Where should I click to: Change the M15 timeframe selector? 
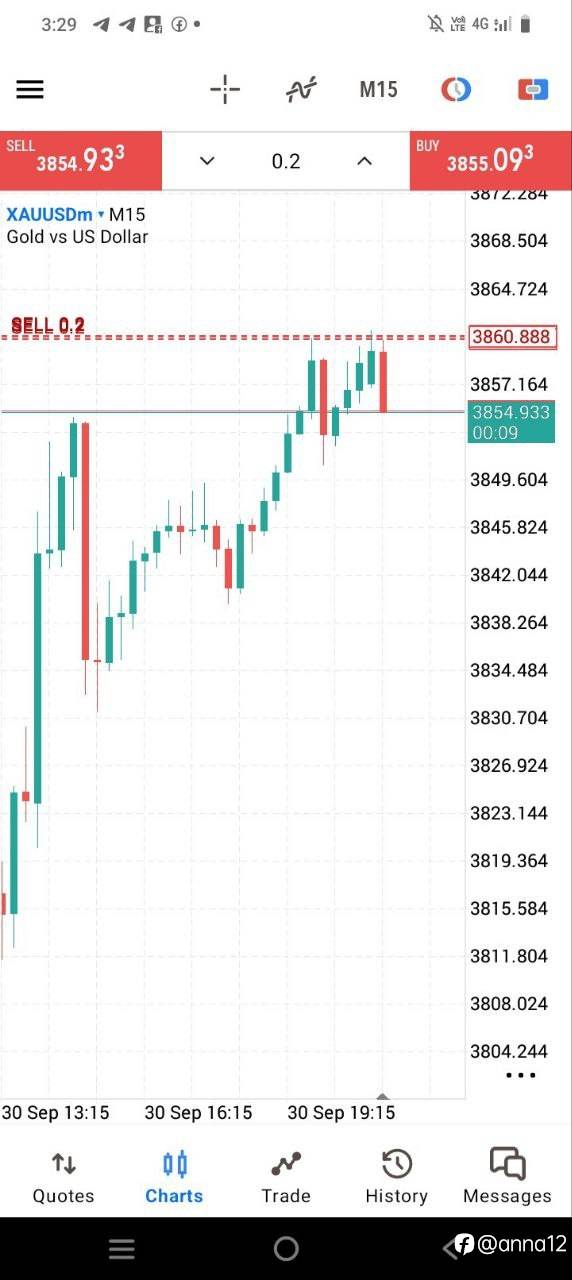378,89
